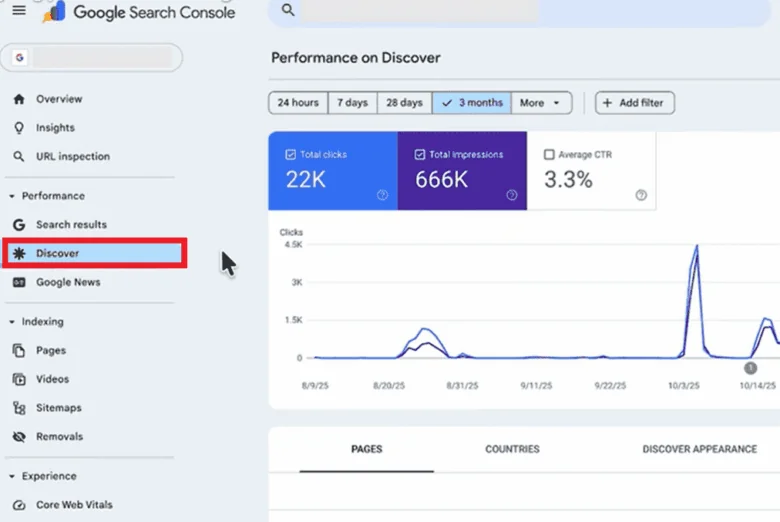Click the Core Web Vitals gauge icon
Image resolution: width=780 pixels, height=522 pixels.
19,505
